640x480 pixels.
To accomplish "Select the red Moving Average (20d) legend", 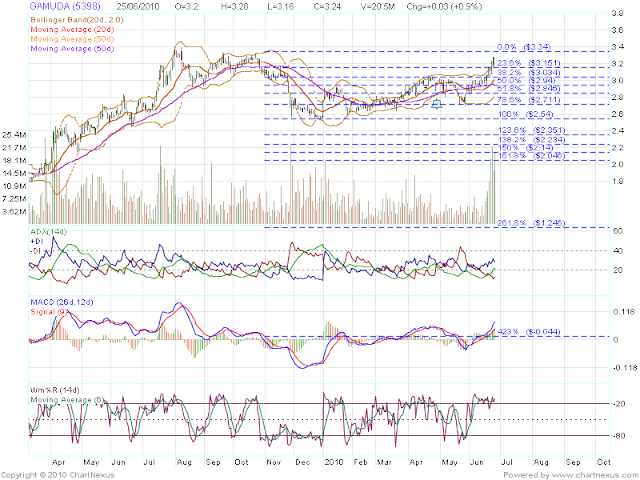I will [72, 29].
